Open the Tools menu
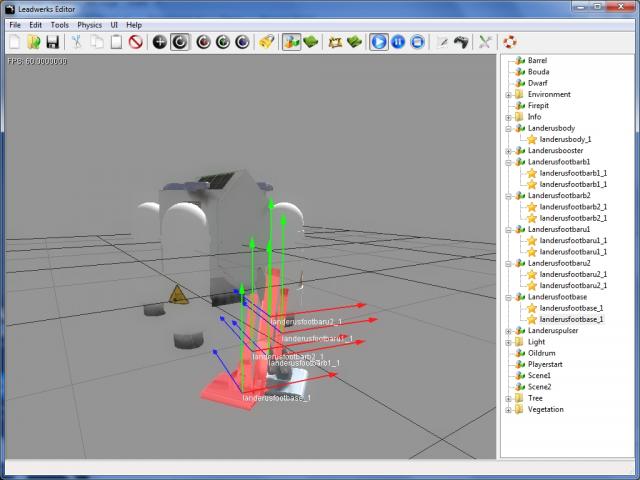Image resolution: width=640 pixels, height=480 pixels. 60,24
